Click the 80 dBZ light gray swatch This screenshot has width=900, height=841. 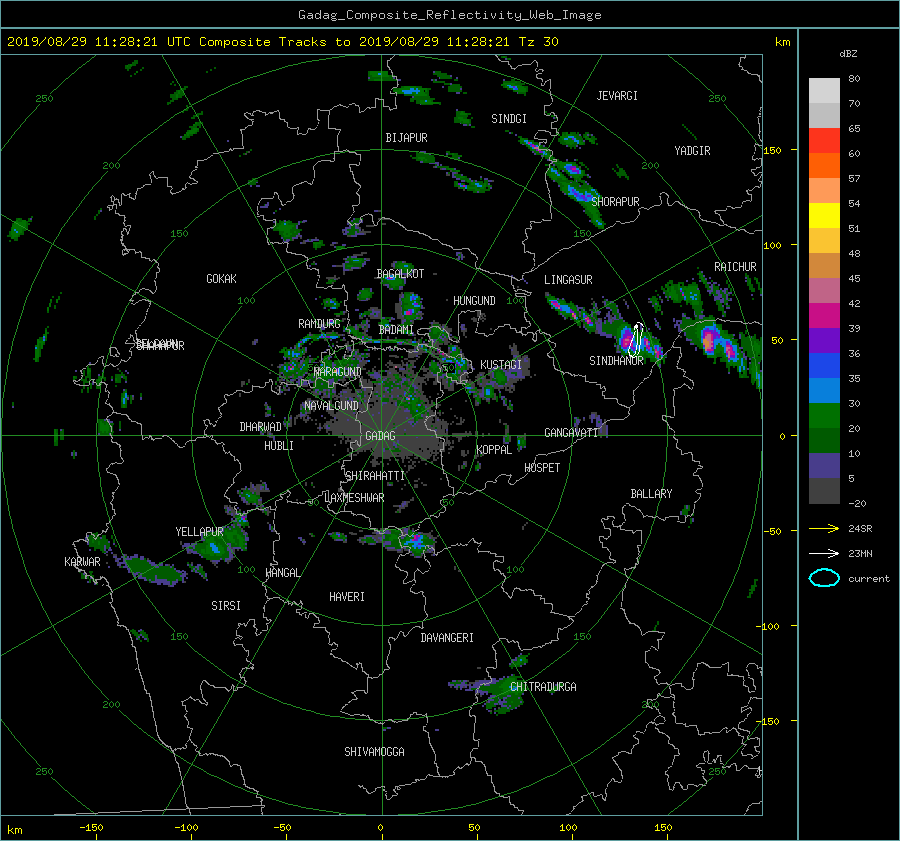824,91
